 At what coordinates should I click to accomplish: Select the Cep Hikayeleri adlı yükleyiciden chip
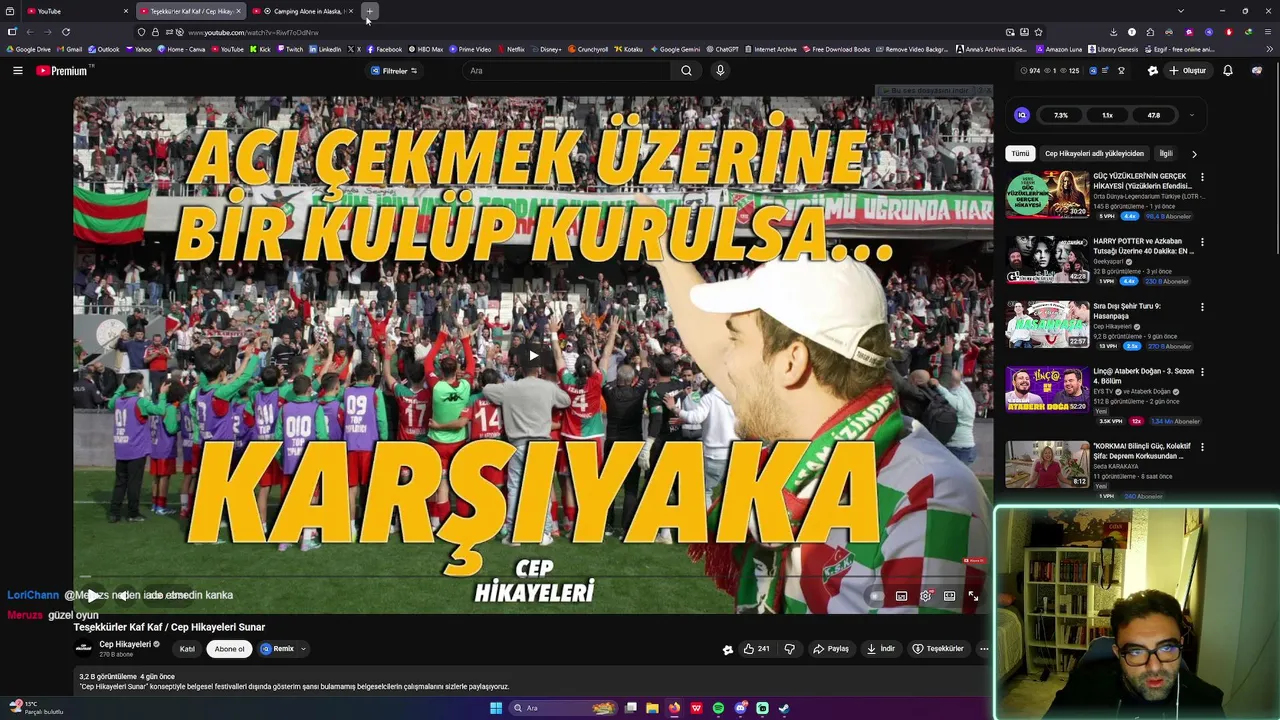coord(1094,154)
